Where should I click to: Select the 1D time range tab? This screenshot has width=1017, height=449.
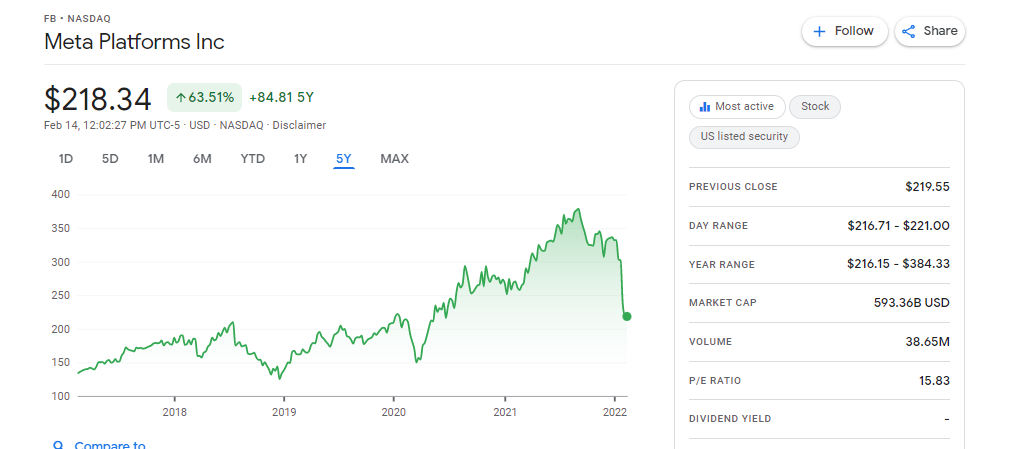click(x=66, y=159)
